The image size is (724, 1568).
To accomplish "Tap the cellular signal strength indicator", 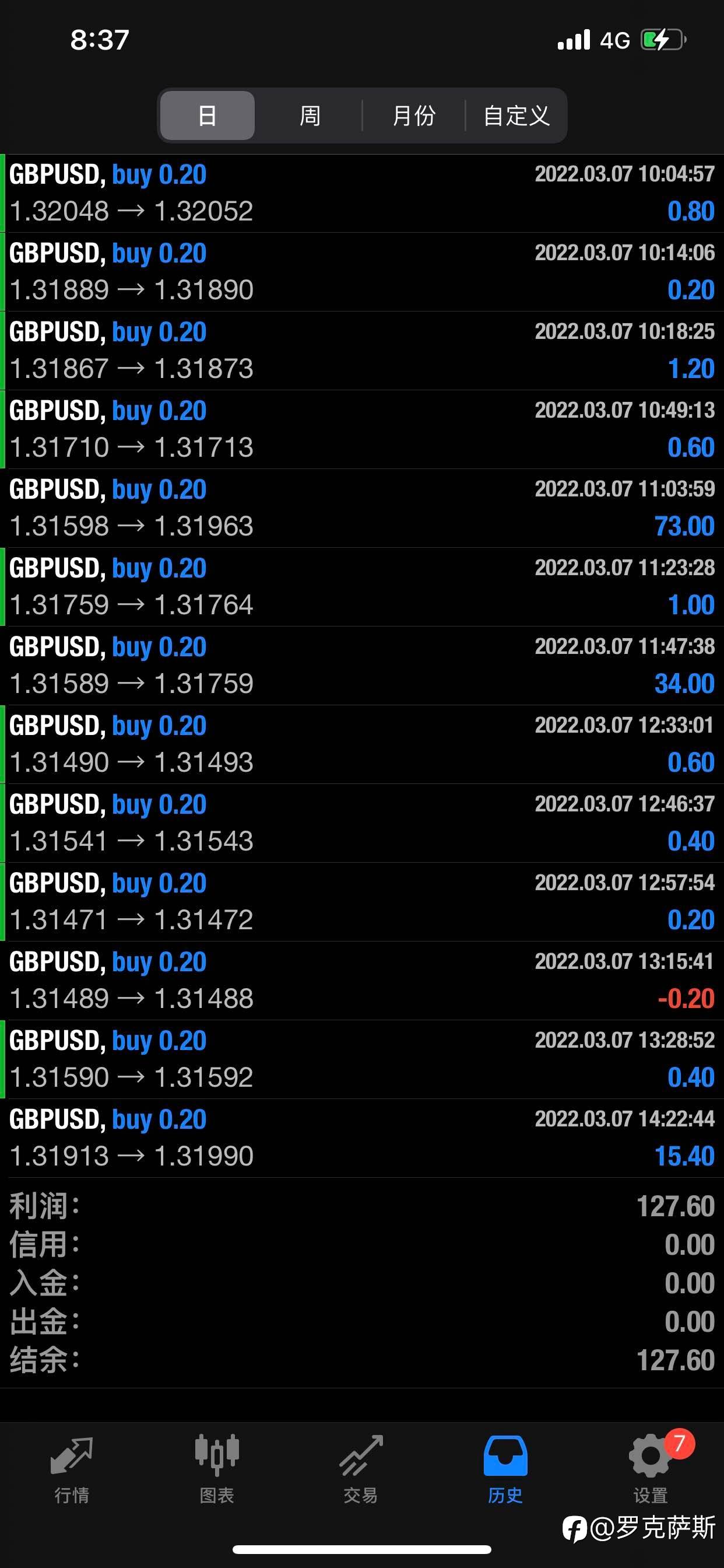I will pyautogui.click(x=574, y=40).
